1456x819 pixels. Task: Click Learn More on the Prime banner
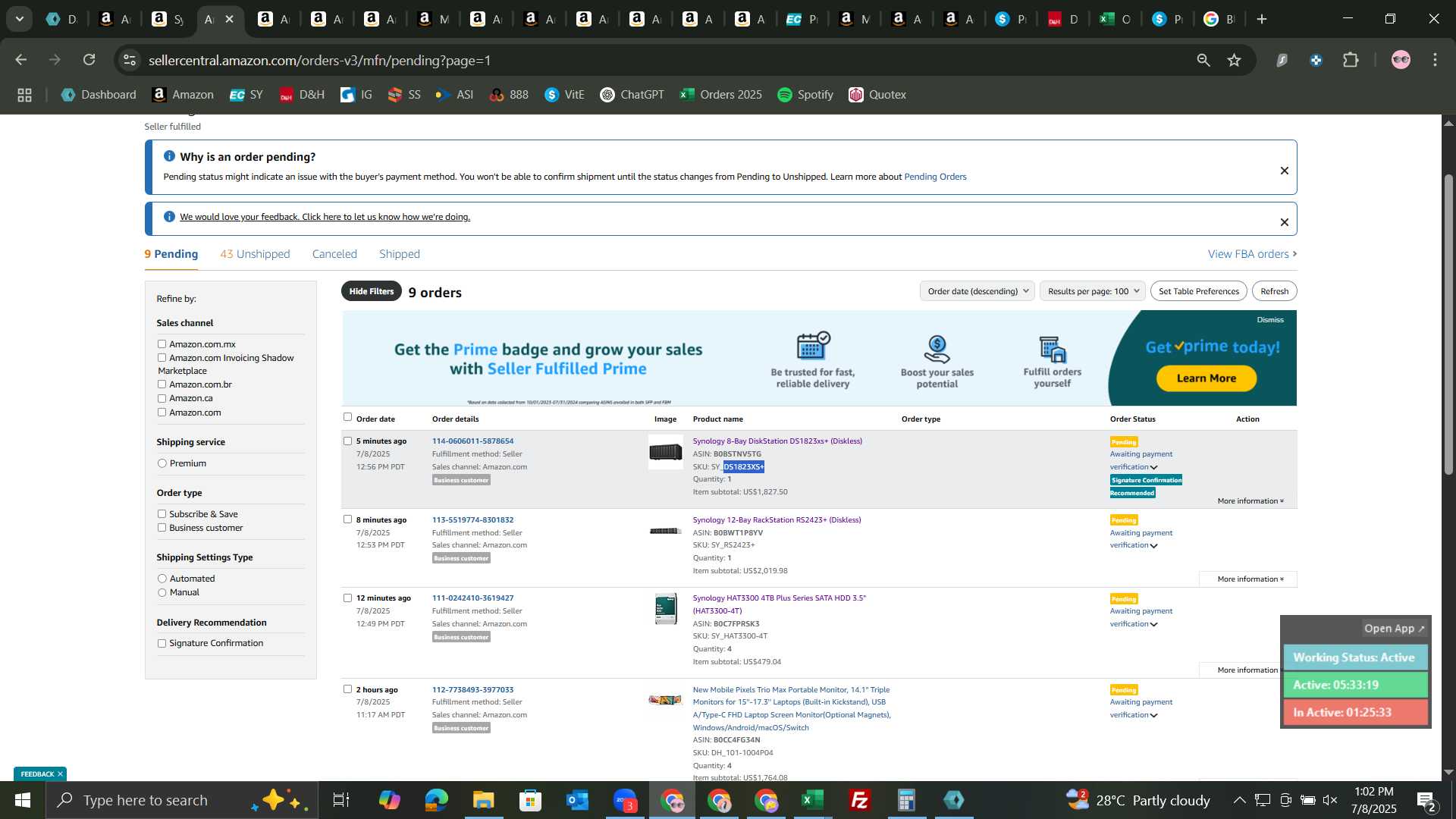1206,378
